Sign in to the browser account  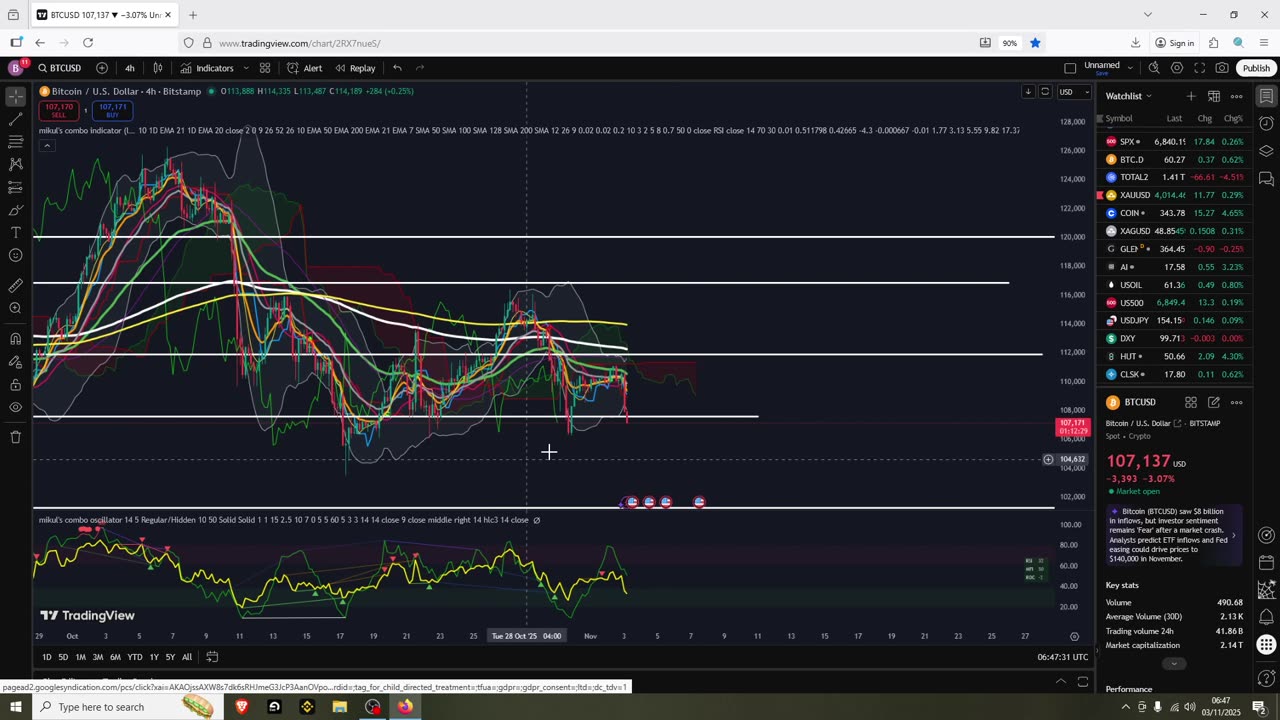pyautogui.click(x=1175, y=43)
